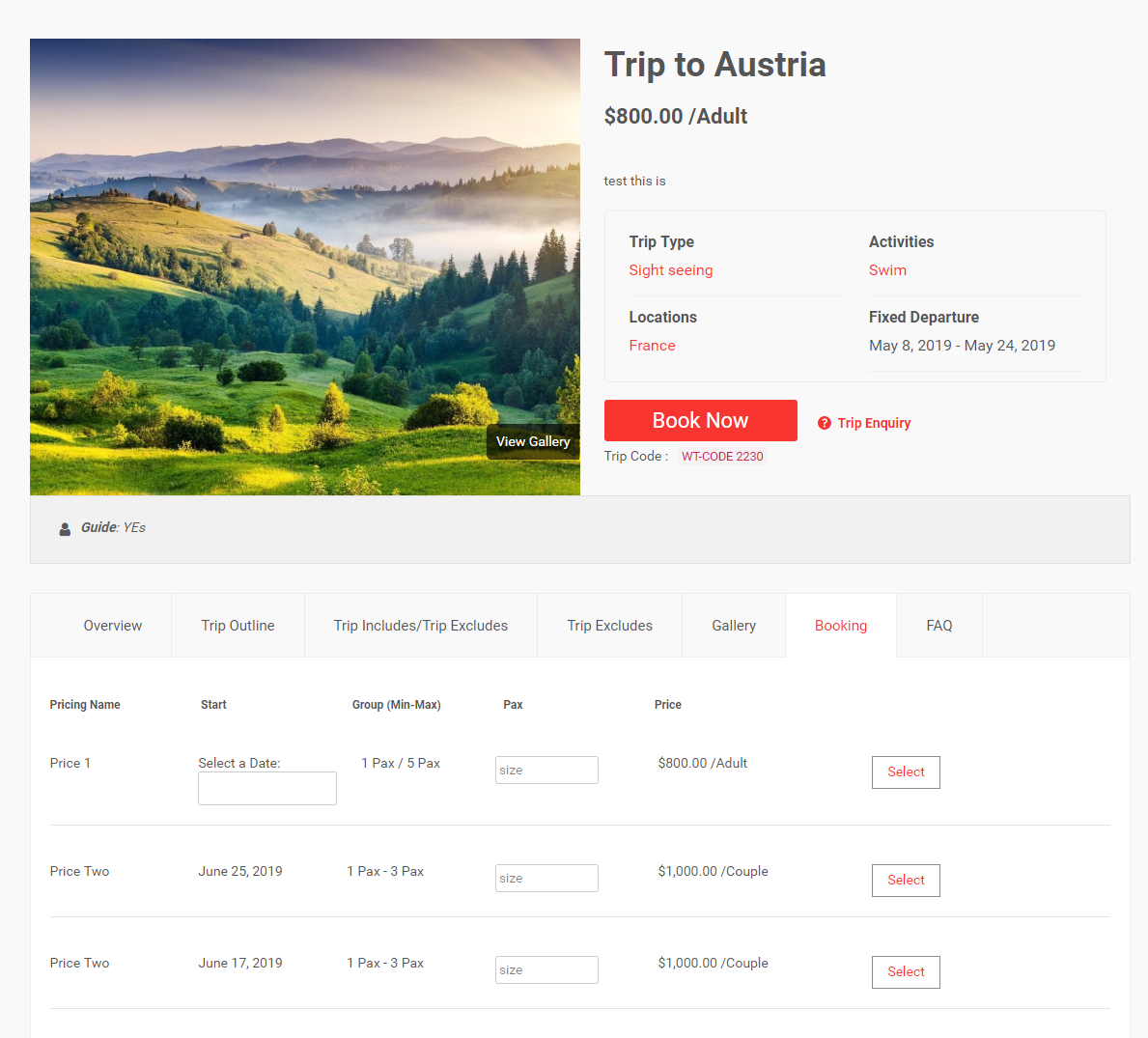Click Select for the Price 1 row

[906, 772]
